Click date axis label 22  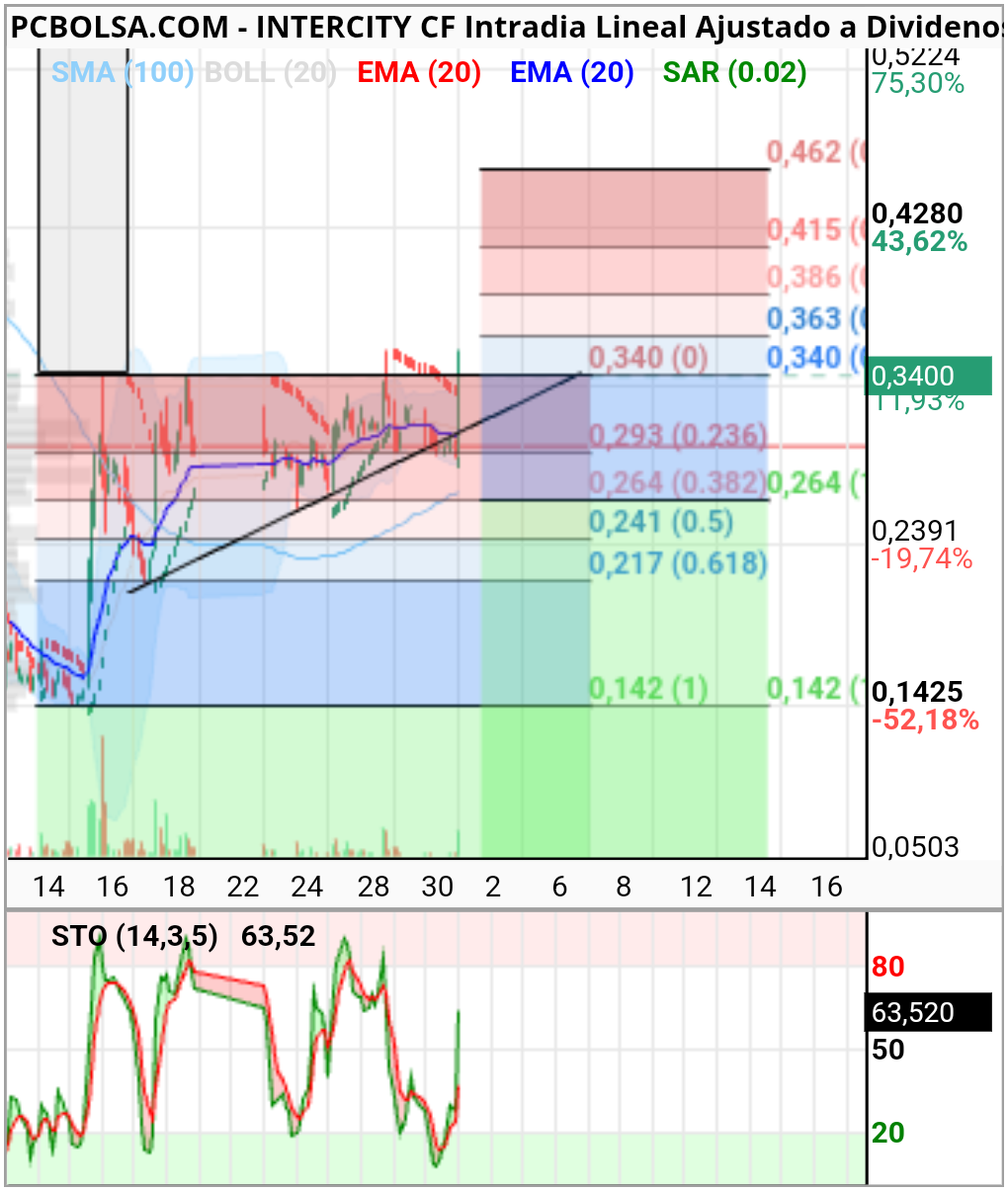click(x=242, y=886)
